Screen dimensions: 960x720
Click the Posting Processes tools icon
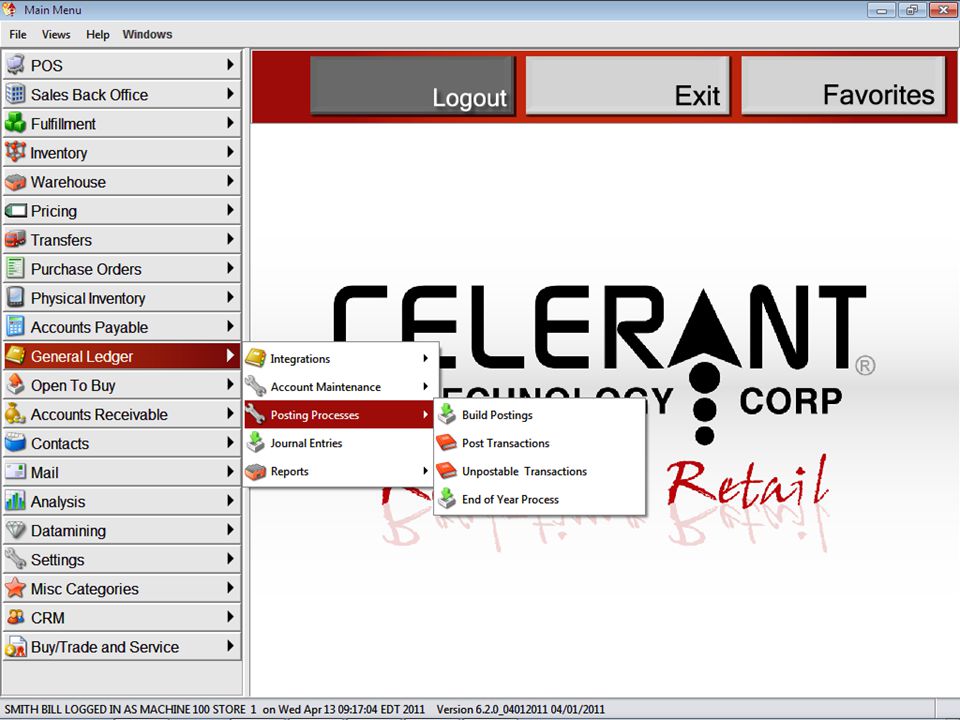pyautogui.click(x=255, y=414)
